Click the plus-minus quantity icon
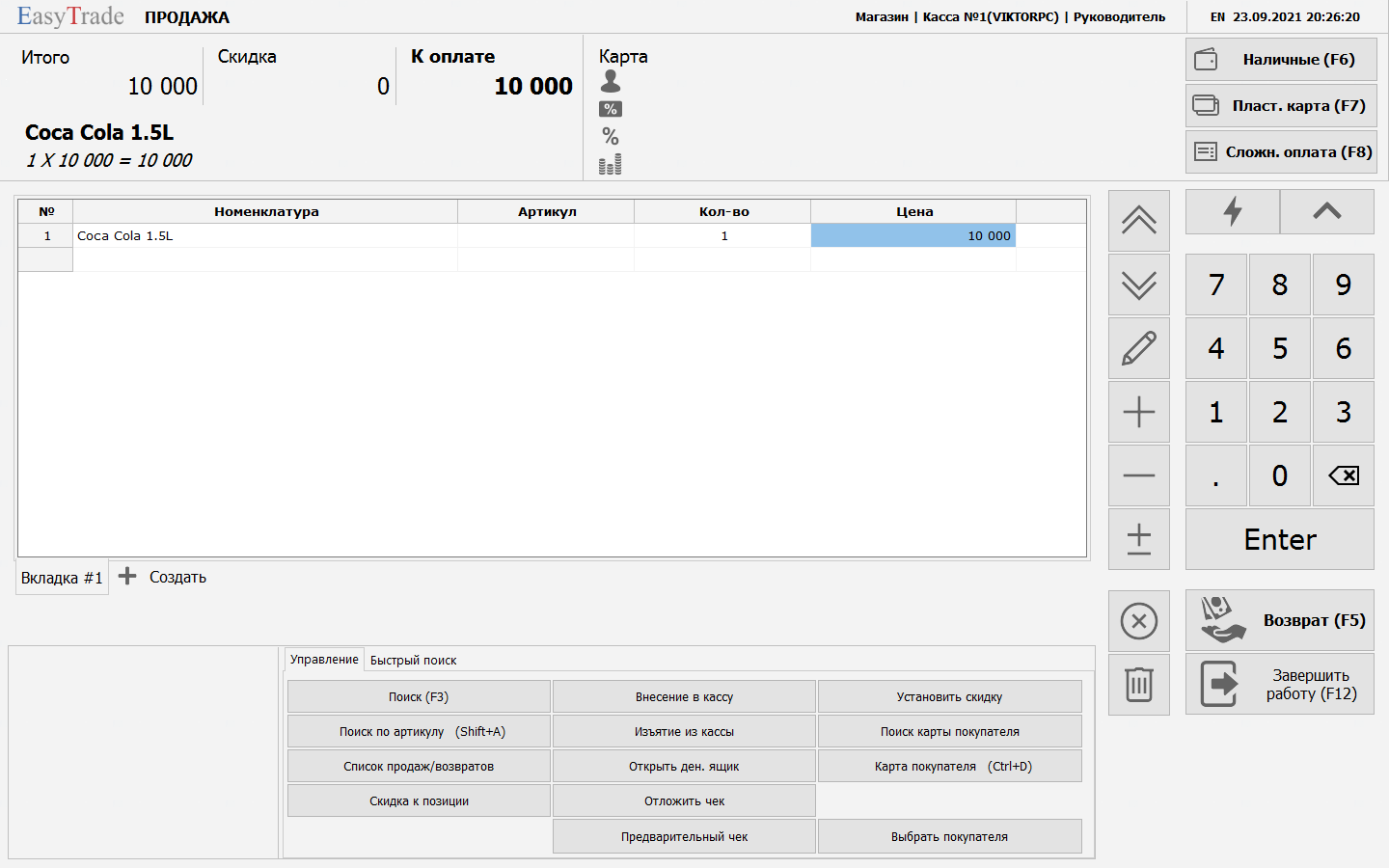The image size is (1389, 868). [1139, 539]
